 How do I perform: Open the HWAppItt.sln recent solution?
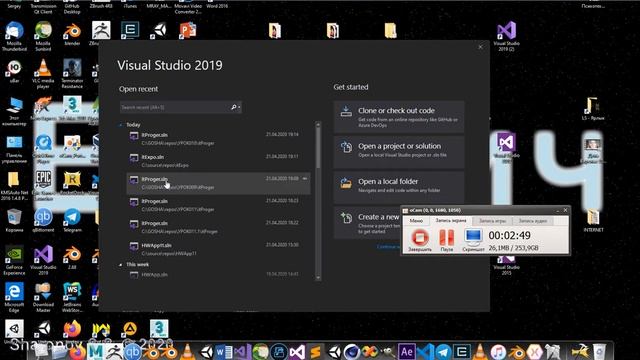pyautogui.click(x=218, y=249)
